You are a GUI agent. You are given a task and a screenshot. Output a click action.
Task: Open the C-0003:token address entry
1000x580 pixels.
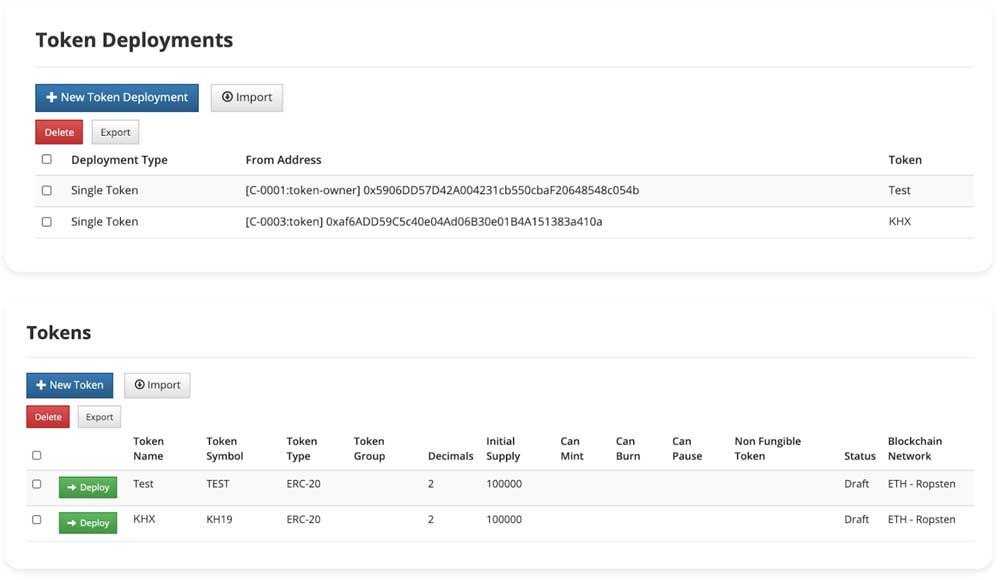click(x=423, y=221)
